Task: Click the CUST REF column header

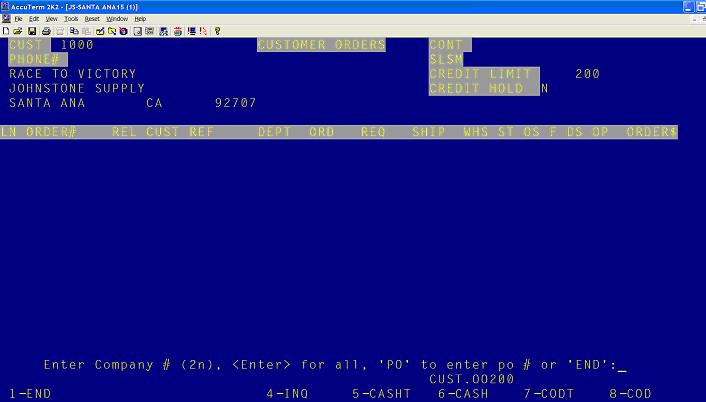Action: tap(180, 132)
